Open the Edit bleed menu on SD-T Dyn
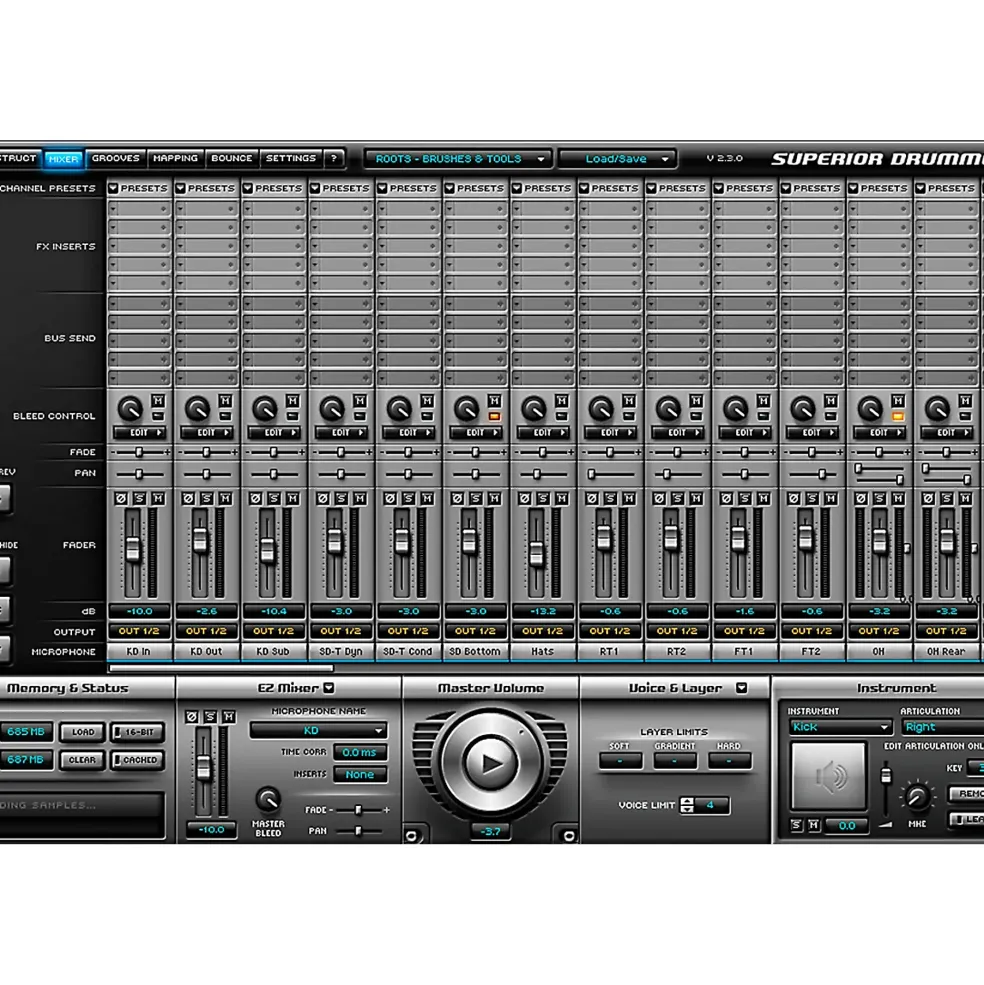 click(341, 433)
